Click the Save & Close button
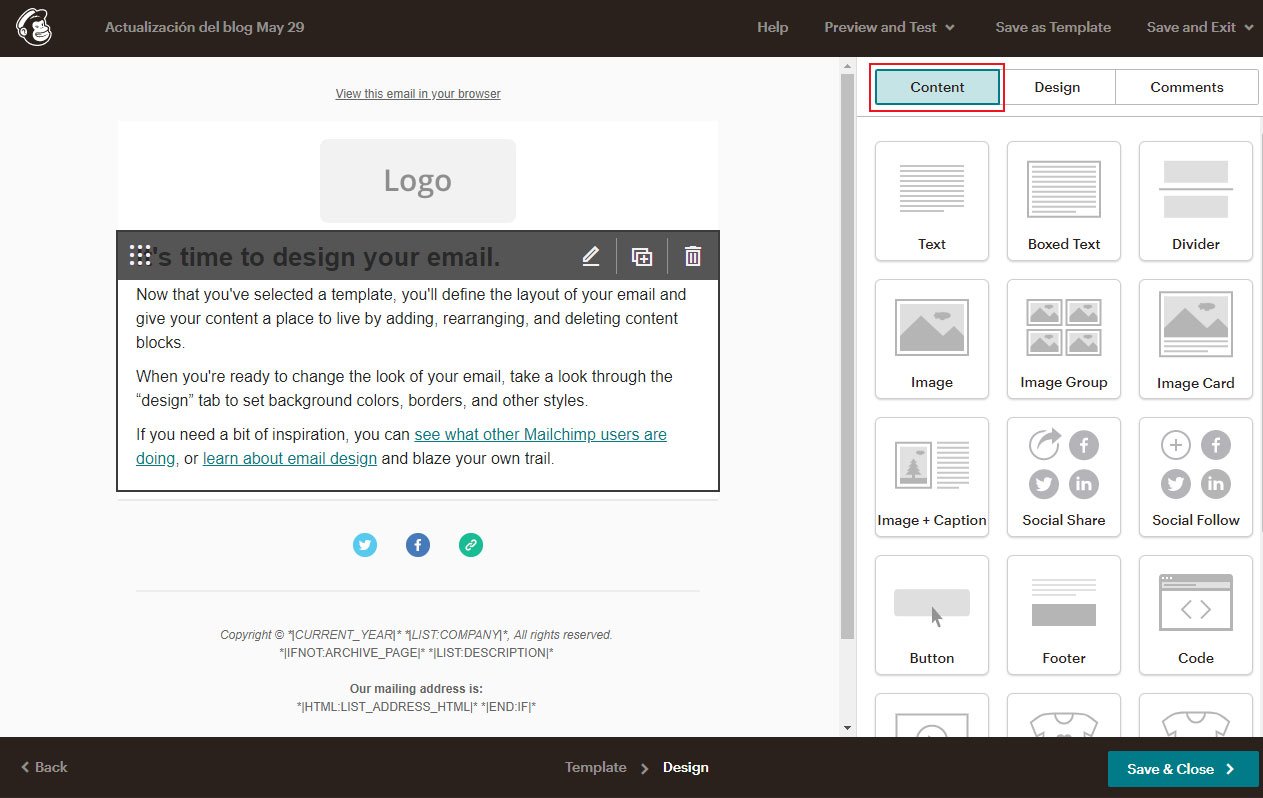Screen dimensions: 1263x798 click(x=1183, y=769)
